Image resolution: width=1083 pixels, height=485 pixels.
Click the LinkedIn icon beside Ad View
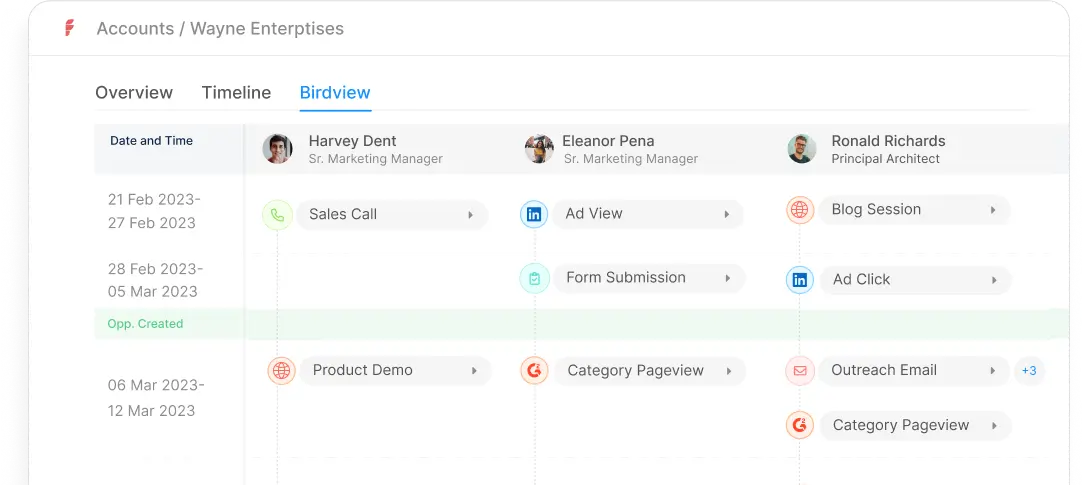(x=534, y=214)
